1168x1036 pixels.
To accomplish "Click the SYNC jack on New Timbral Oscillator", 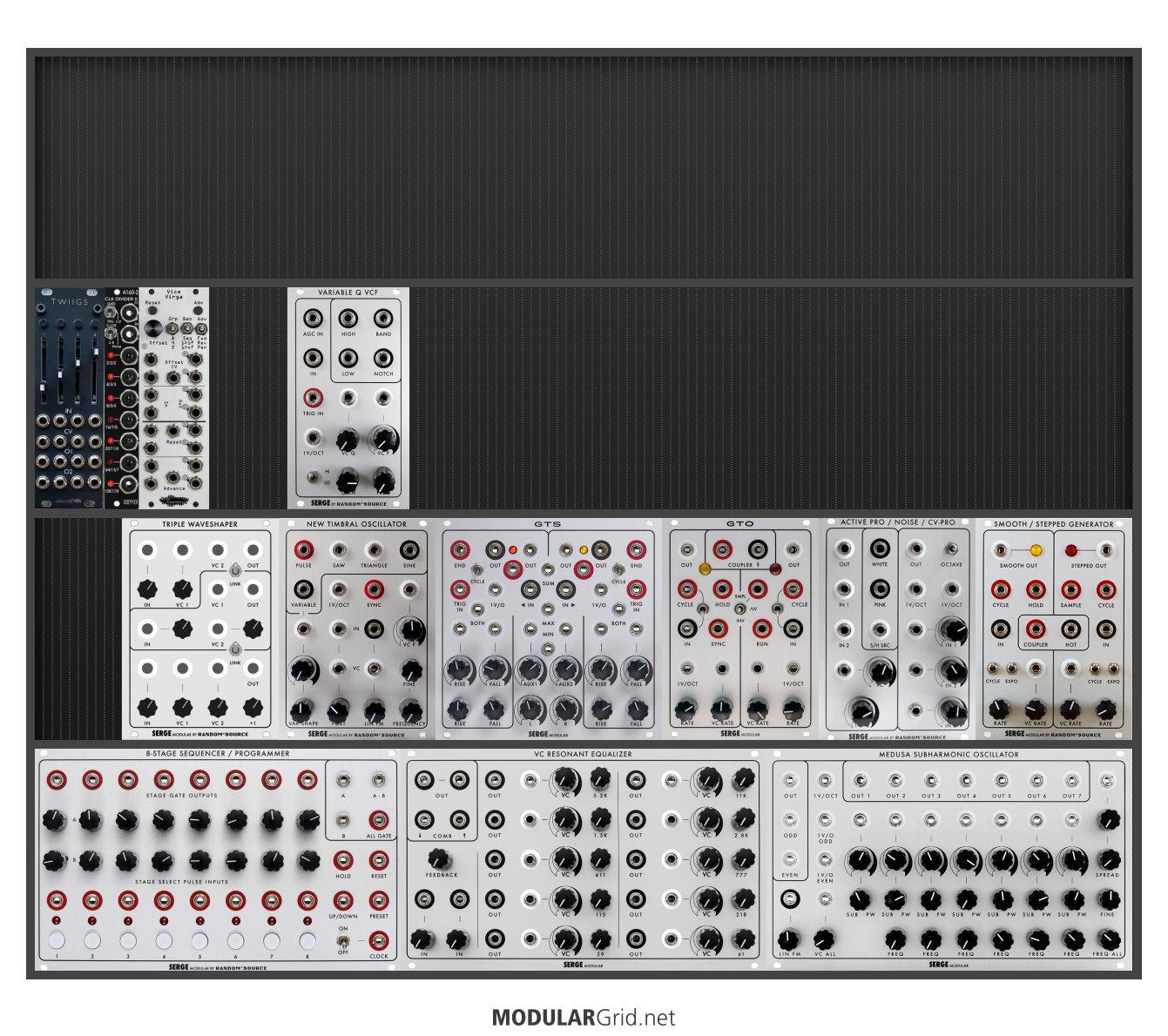I will (x=375, y=589).
